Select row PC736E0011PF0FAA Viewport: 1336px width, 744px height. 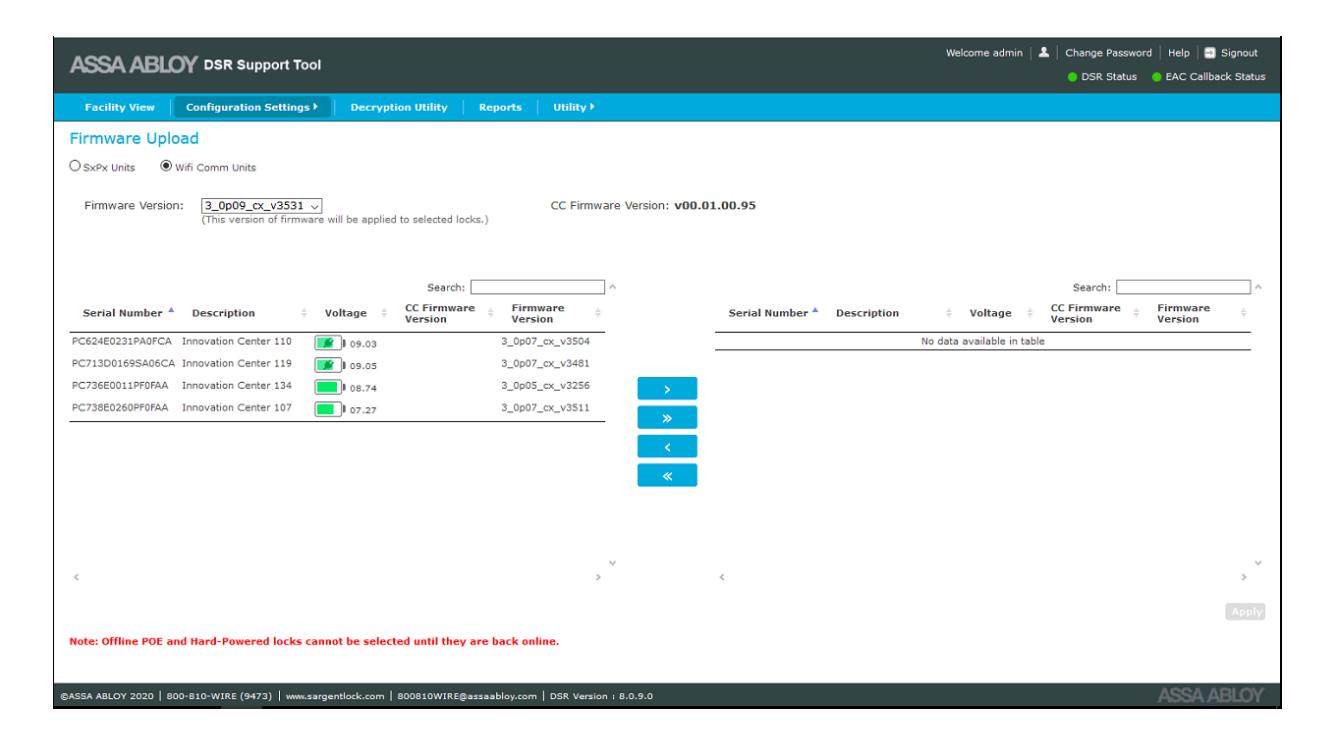click(x=337, y=387)
